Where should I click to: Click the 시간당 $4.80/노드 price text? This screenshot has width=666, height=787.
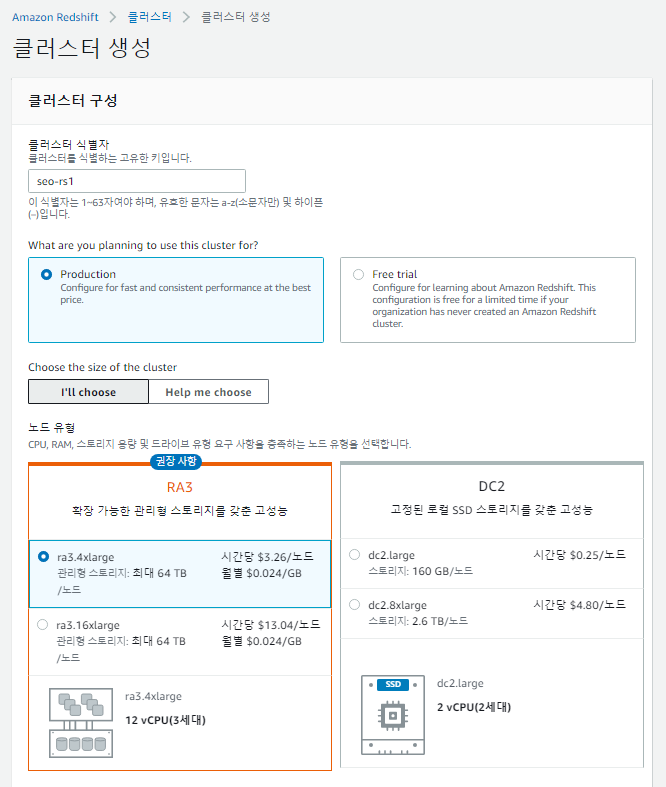[x=580, y=605]
